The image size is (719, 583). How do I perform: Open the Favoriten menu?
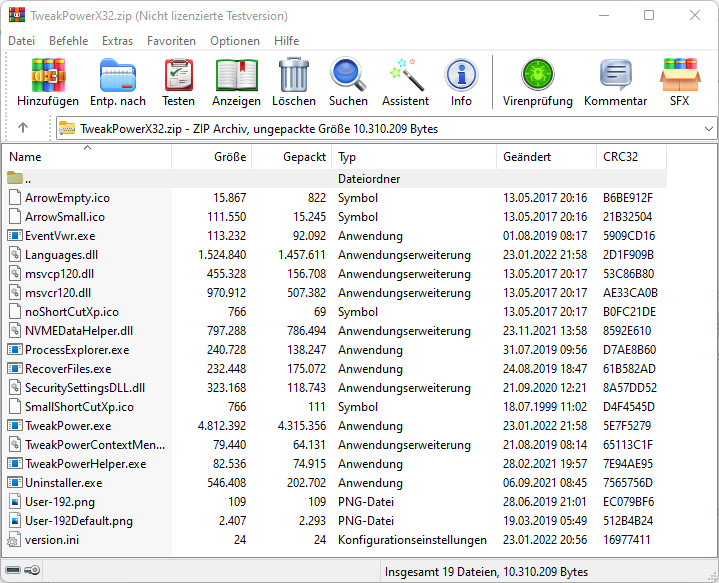[x=171, y=41]
